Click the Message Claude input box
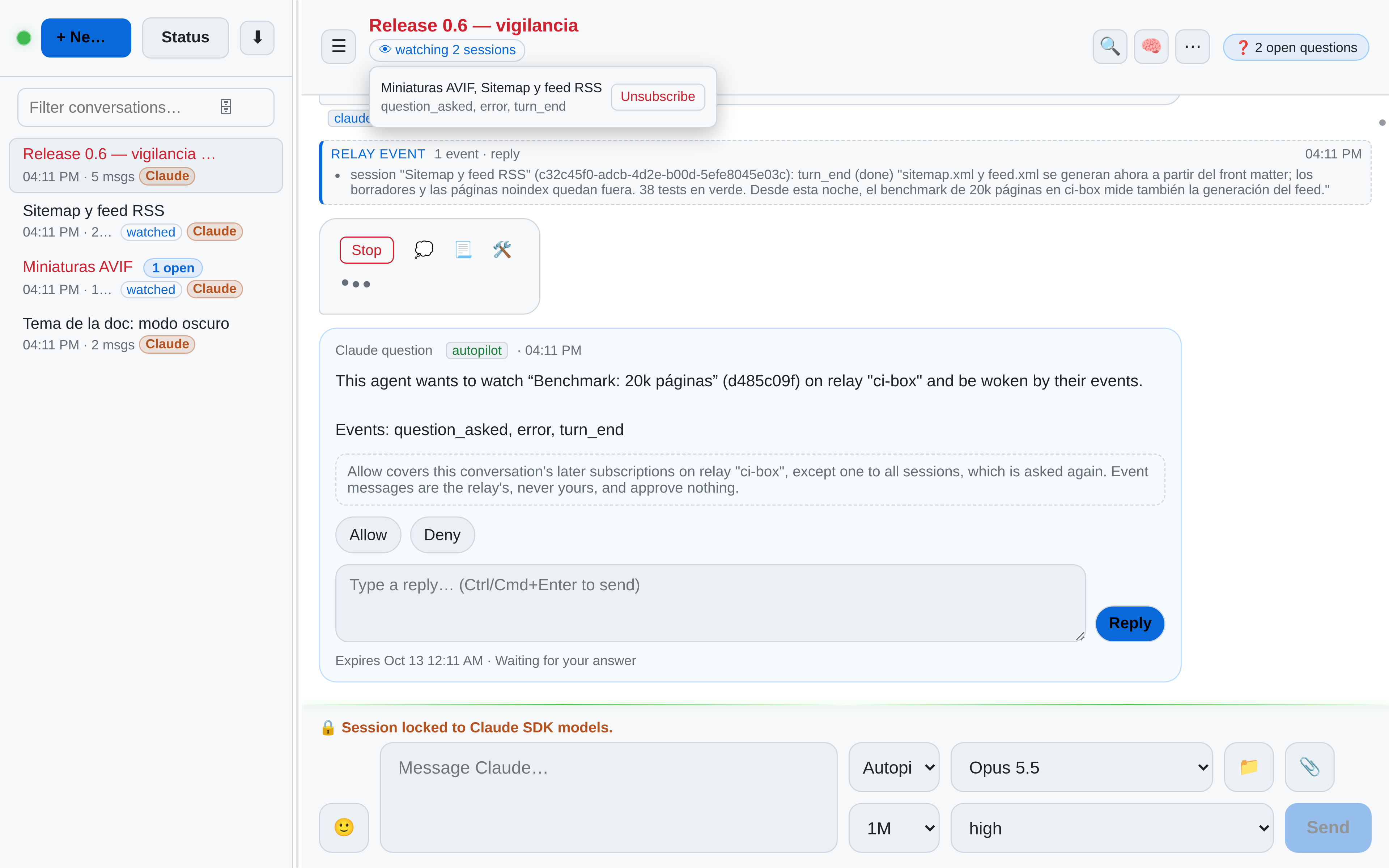 (x=608, y=797)
